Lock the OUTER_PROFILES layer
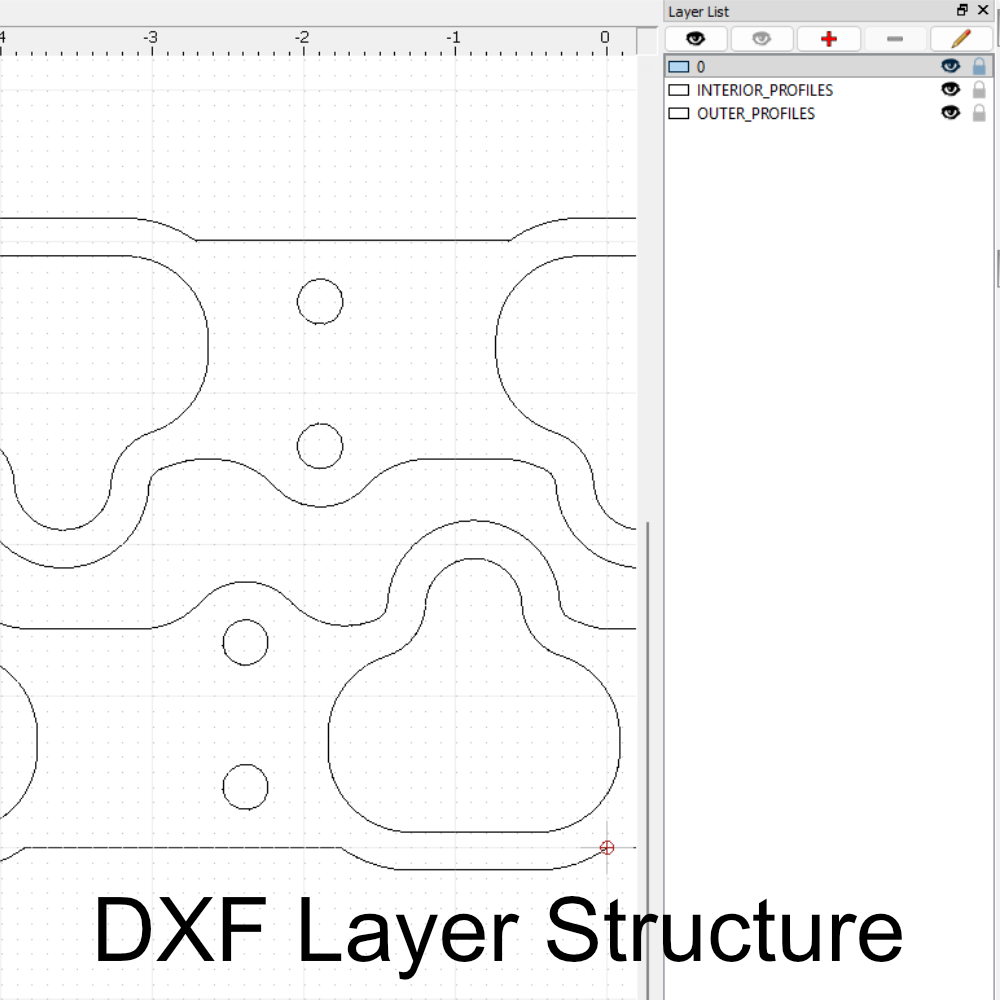1000x1000 pixels. (980, 113)
